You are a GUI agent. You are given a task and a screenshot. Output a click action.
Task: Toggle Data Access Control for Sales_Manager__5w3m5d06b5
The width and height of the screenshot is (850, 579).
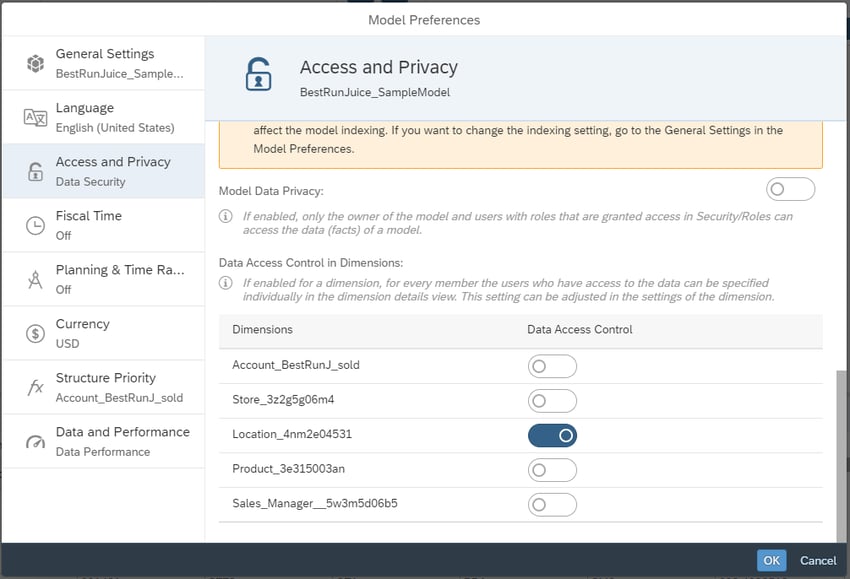click(552, 505)
